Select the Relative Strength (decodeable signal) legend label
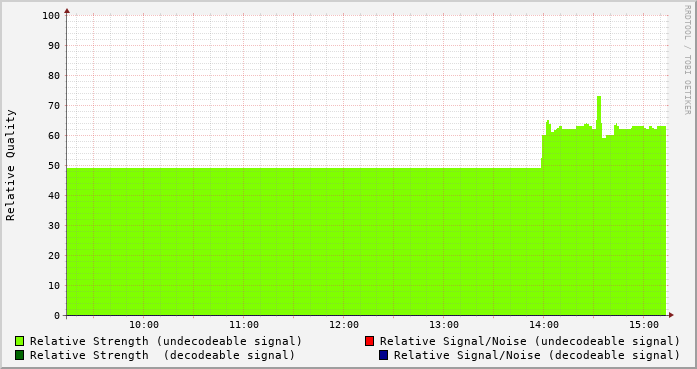697x369 pixels. (162, 355)
